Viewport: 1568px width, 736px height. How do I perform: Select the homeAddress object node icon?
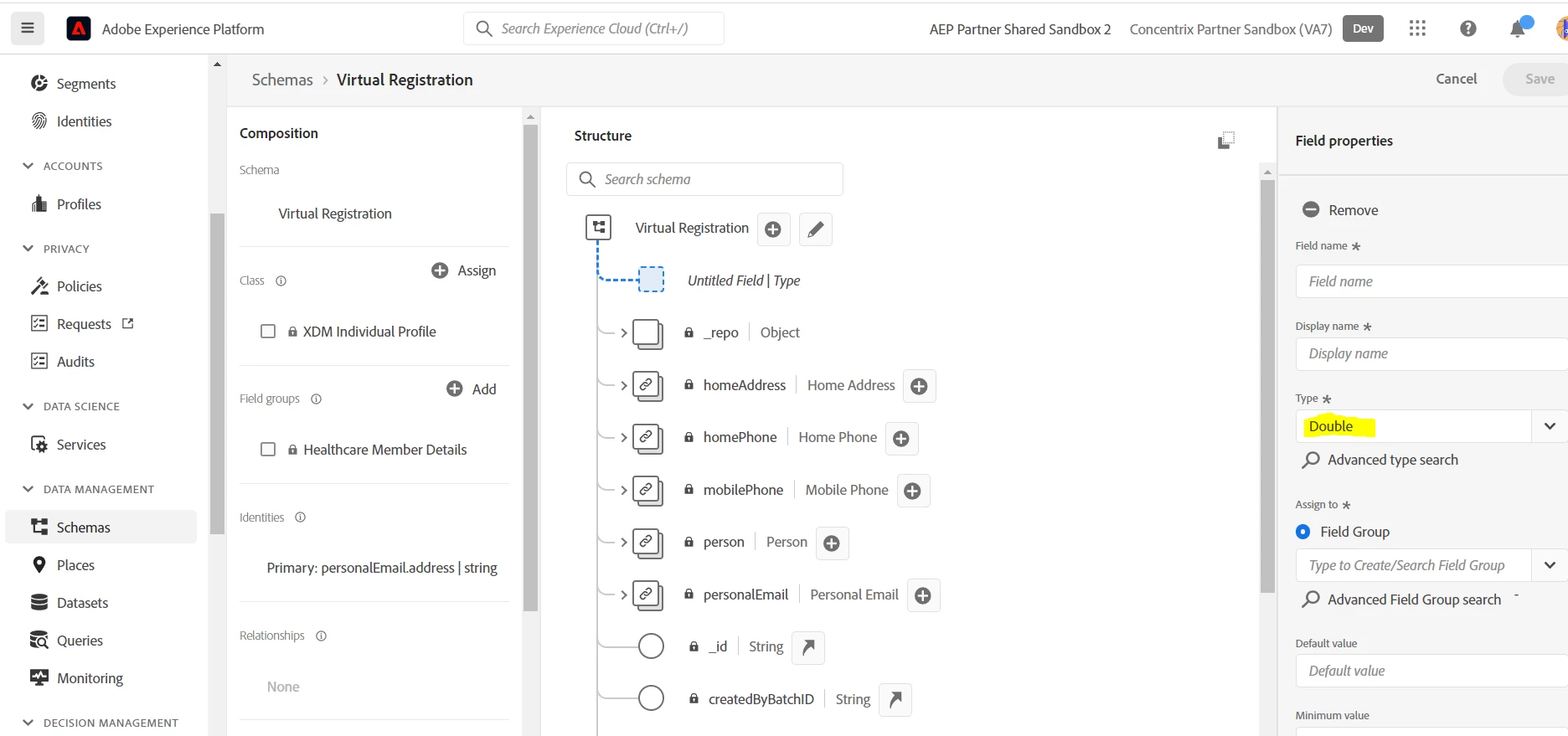pos(647,386)
